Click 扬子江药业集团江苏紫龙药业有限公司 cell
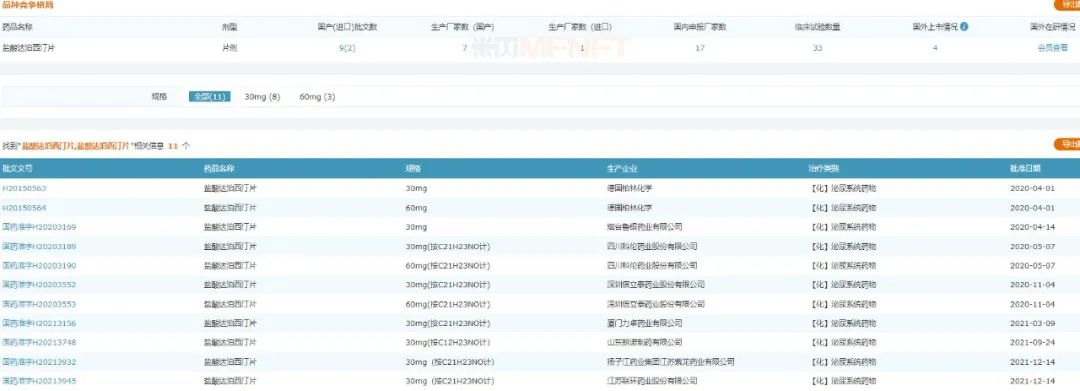 670,361
